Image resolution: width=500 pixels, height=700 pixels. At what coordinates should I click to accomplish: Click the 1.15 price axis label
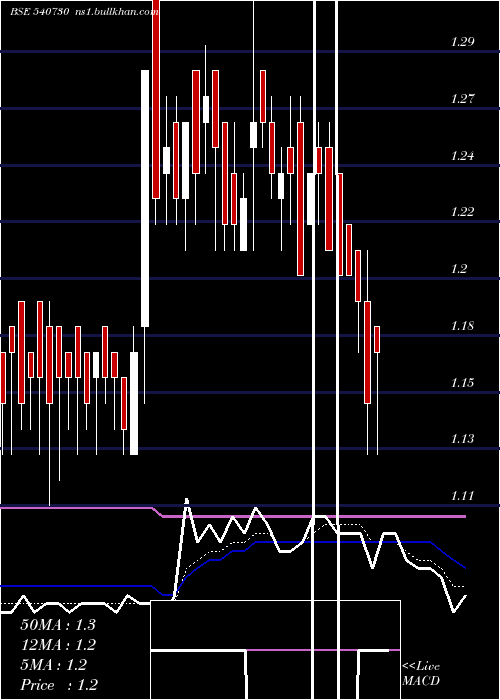click(462, 383)
